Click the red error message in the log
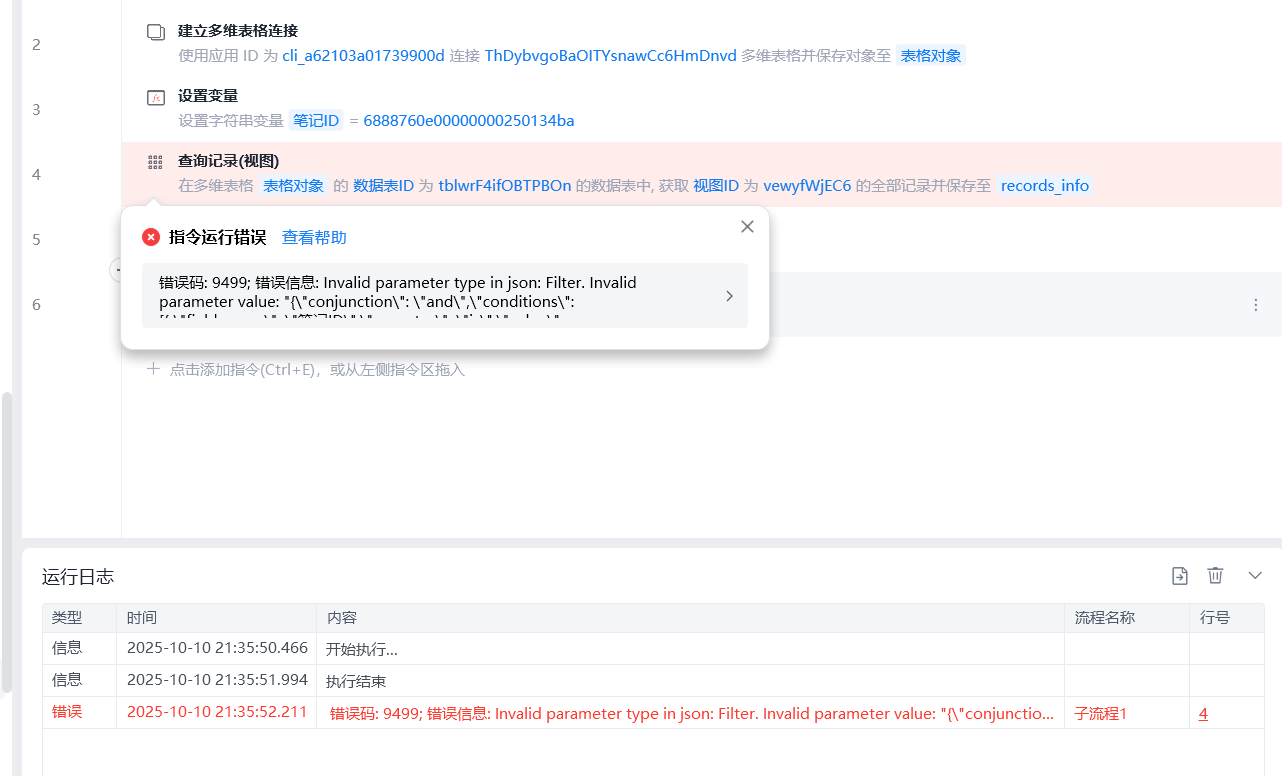Screen dimensions: 1282x776 click(x=691, y=714)
